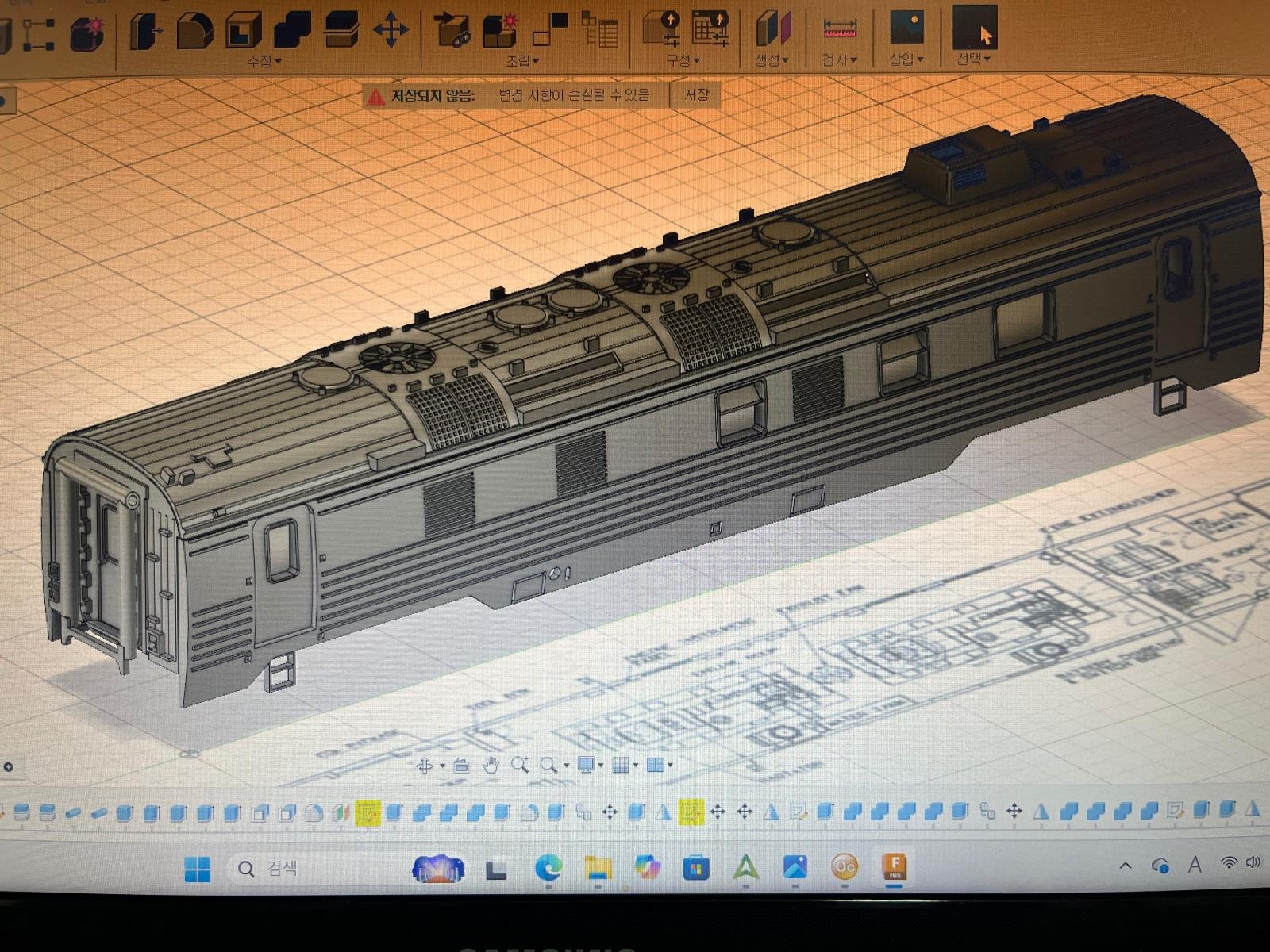Select the Pan hand tool

pyautogui.click(x=491, y=765)
